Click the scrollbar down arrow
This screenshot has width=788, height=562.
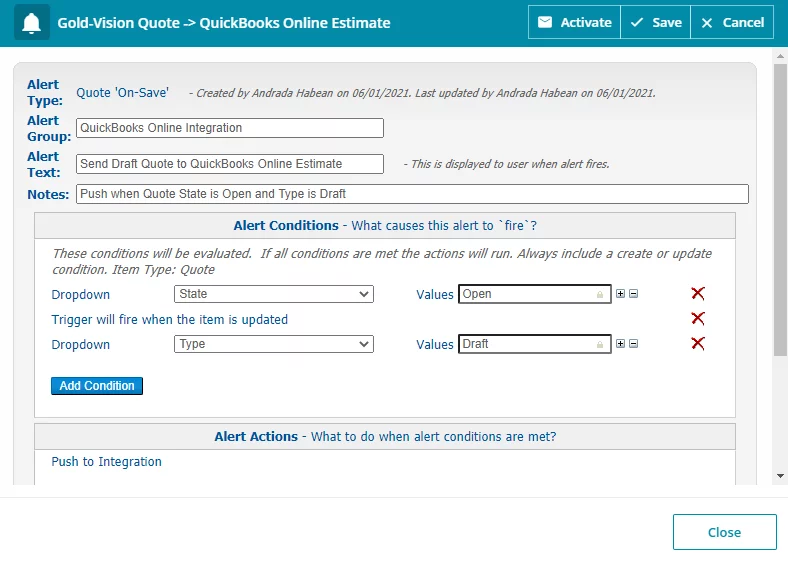pos(780,476)
